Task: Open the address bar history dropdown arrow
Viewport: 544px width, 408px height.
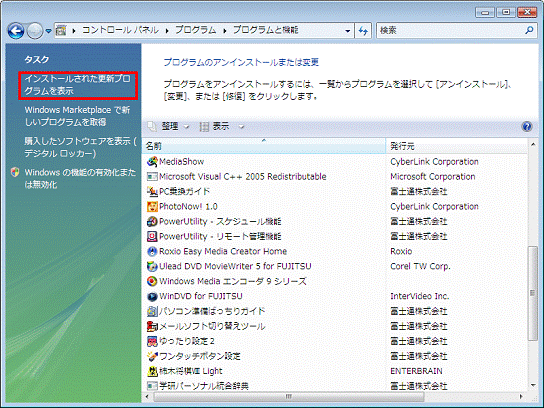Action: pos(348,31)
